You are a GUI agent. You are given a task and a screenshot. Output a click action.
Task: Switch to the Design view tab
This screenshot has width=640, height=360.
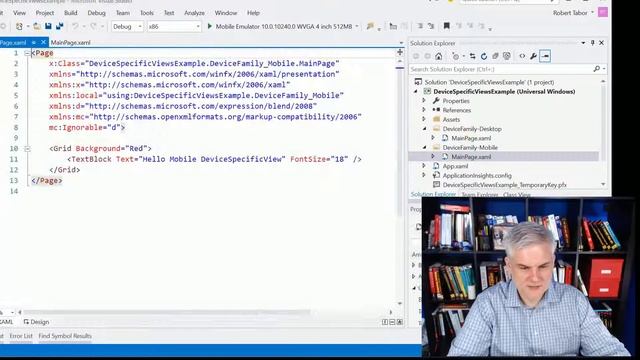pos(36,322)
